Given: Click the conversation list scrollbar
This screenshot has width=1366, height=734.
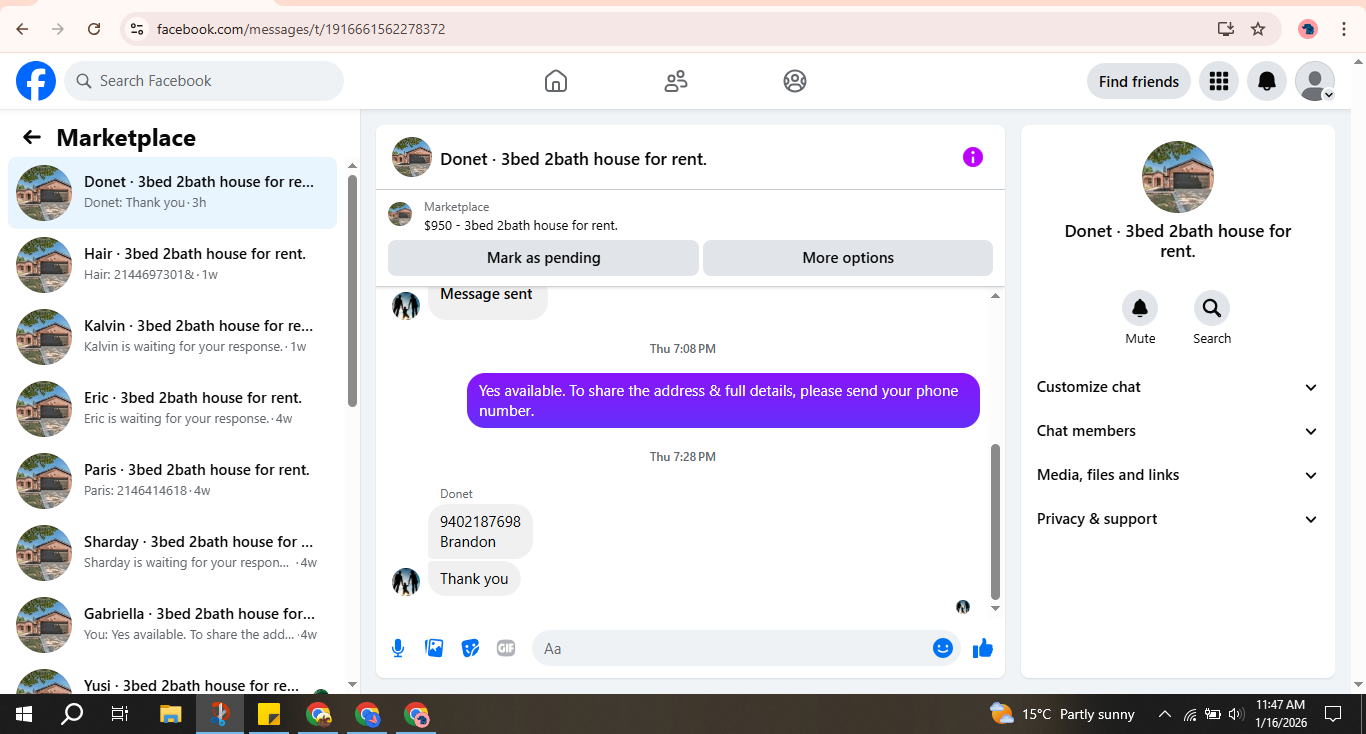Looking at the screenshot, I should point(352,290).
